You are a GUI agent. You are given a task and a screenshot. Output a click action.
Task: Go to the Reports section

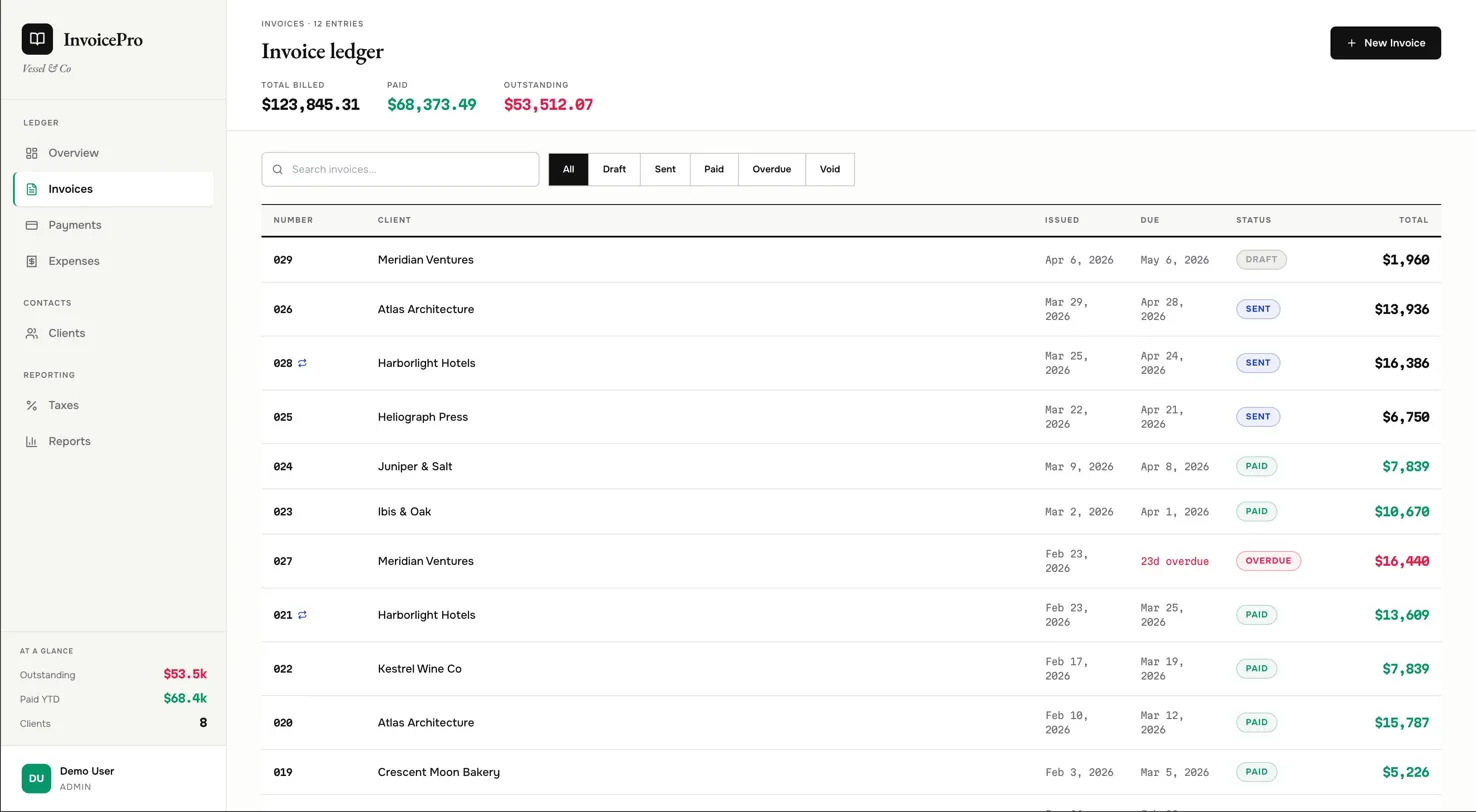pos(113,441)
